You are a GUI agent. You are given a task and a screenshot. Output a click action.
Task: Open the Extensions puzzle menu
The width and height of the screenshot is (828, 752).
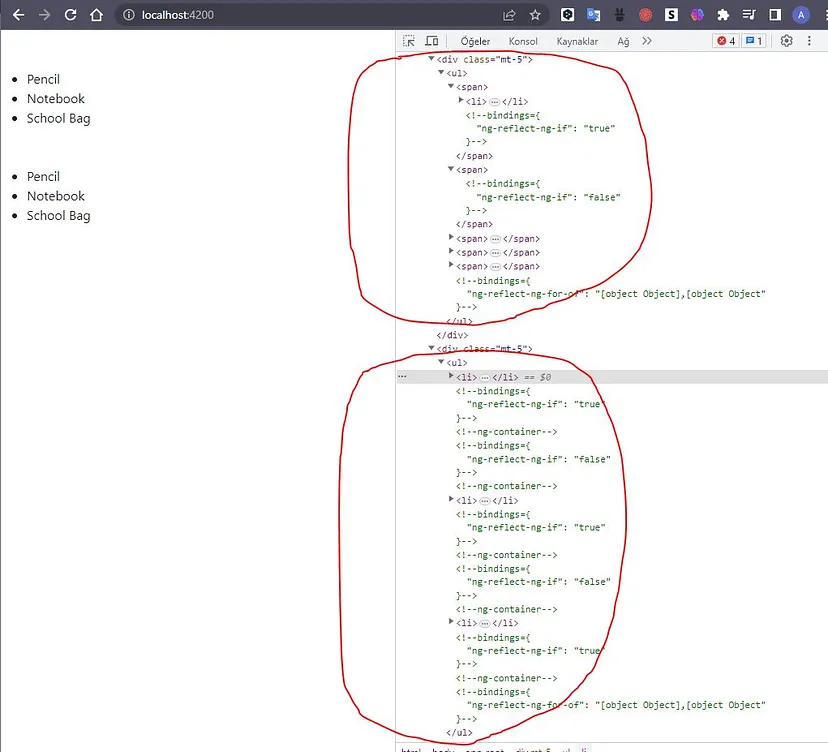pos(723,15)
